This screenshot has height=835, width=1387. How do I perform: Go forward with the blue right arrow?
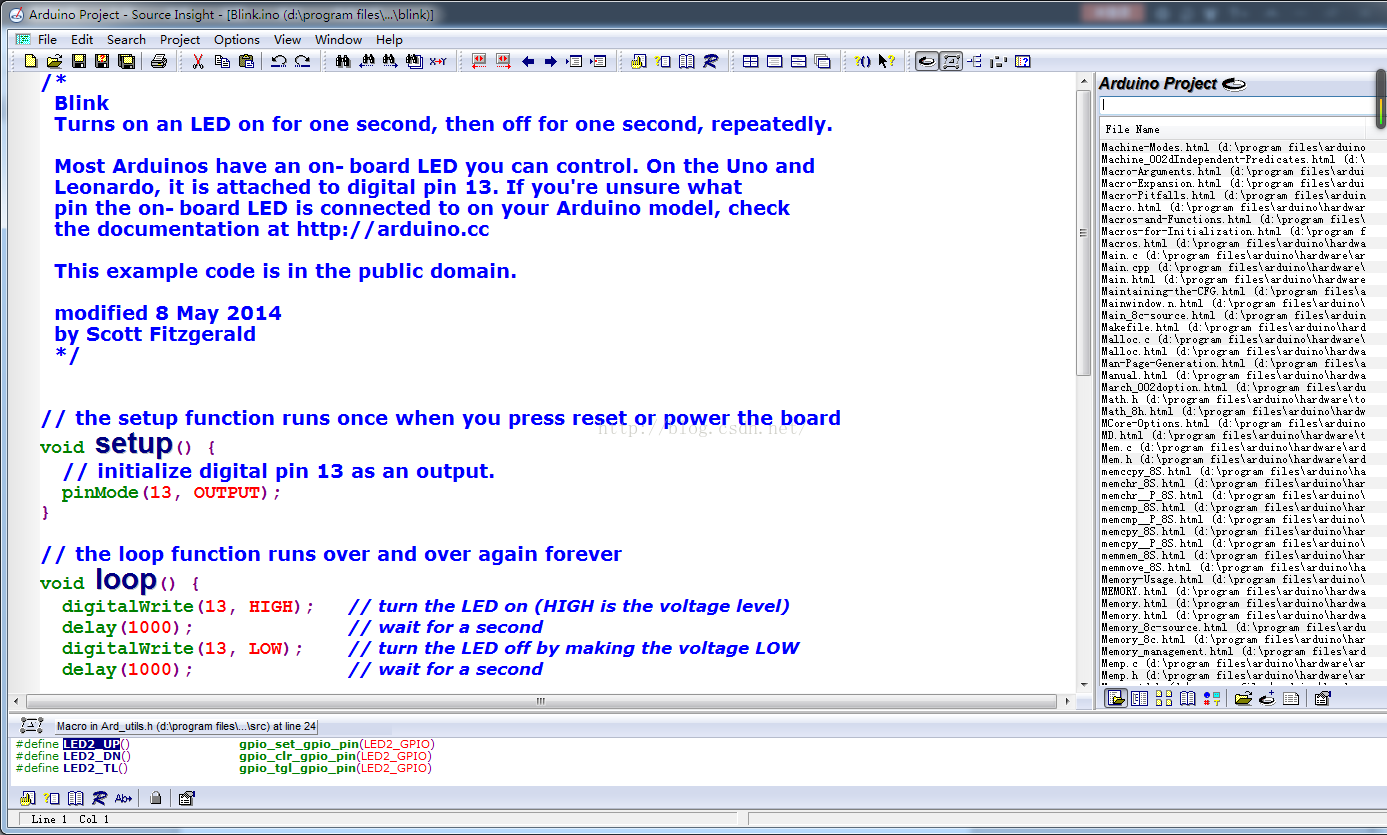[x=550, y=61]
